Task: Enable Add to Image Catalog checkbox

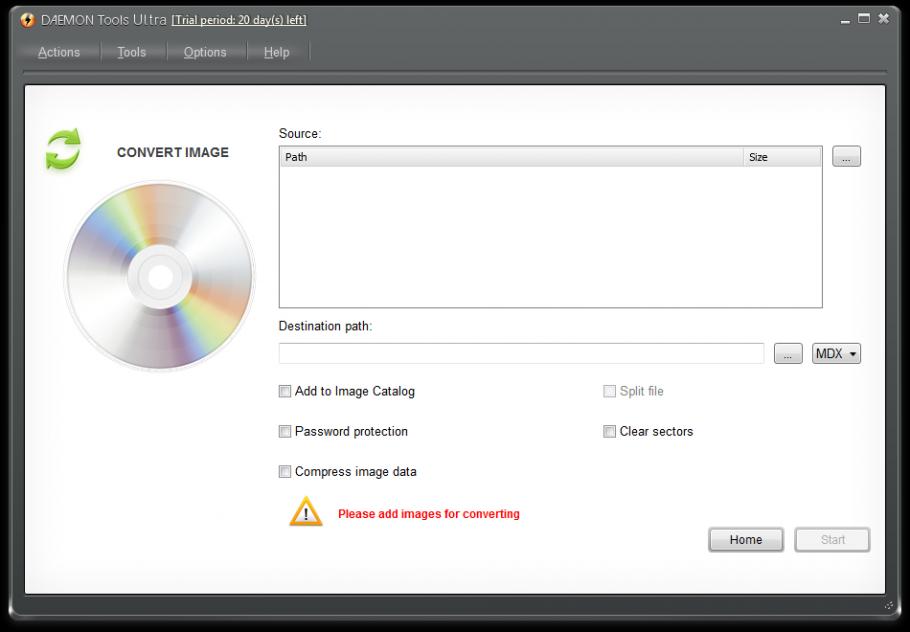Action: point(285,391)
